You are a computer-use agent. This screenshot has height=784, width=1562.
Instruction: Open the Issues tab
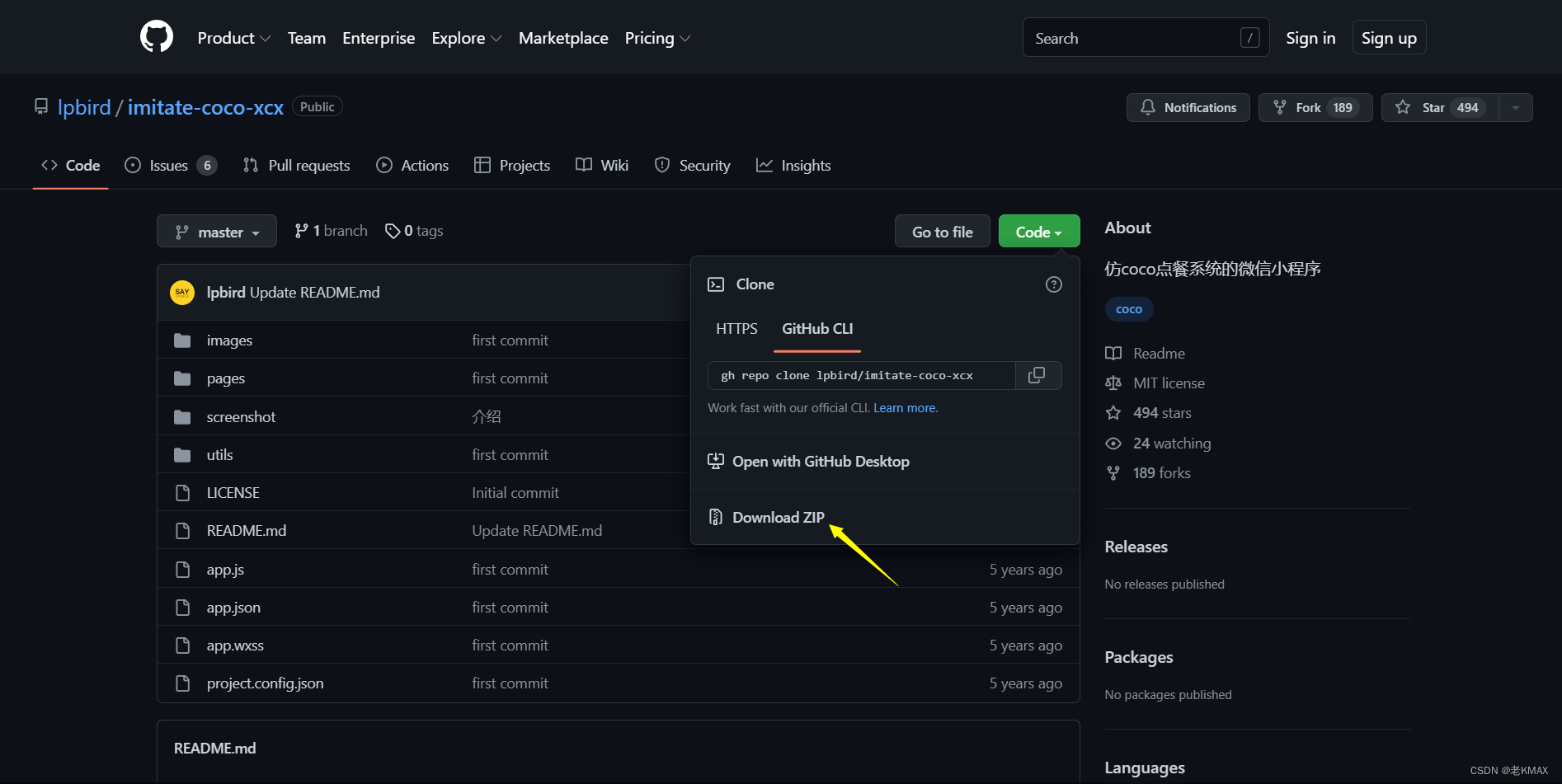pos(171,166)
